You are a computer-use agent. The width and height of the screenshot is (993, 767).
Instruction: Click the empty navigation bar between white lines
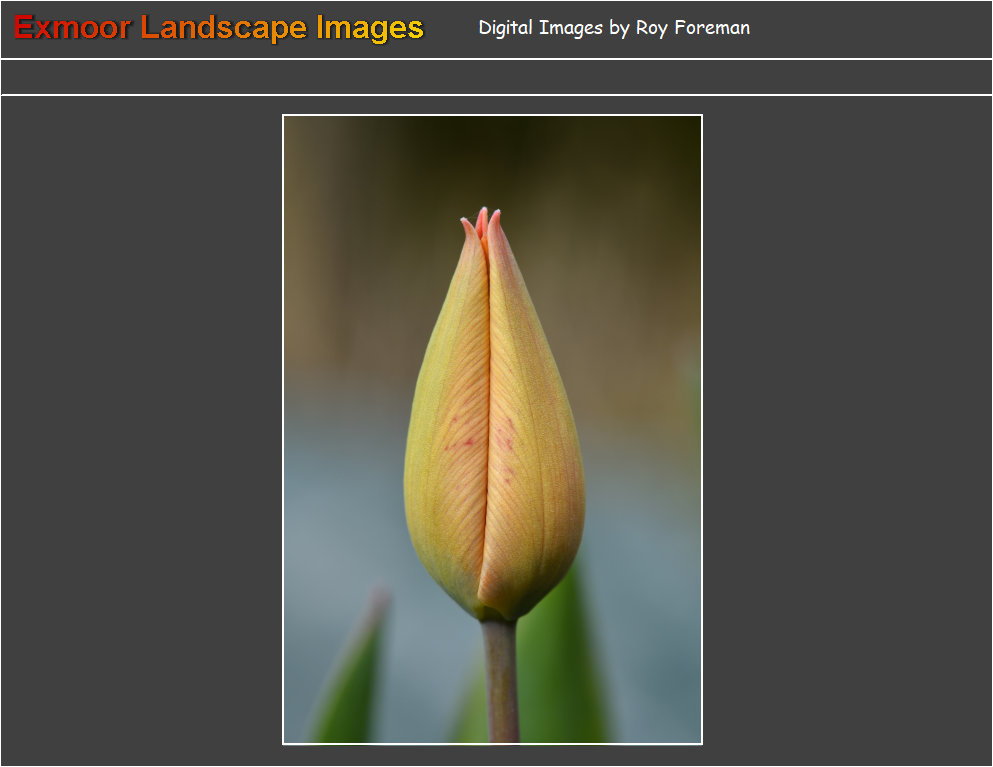(x=496, y=77)
